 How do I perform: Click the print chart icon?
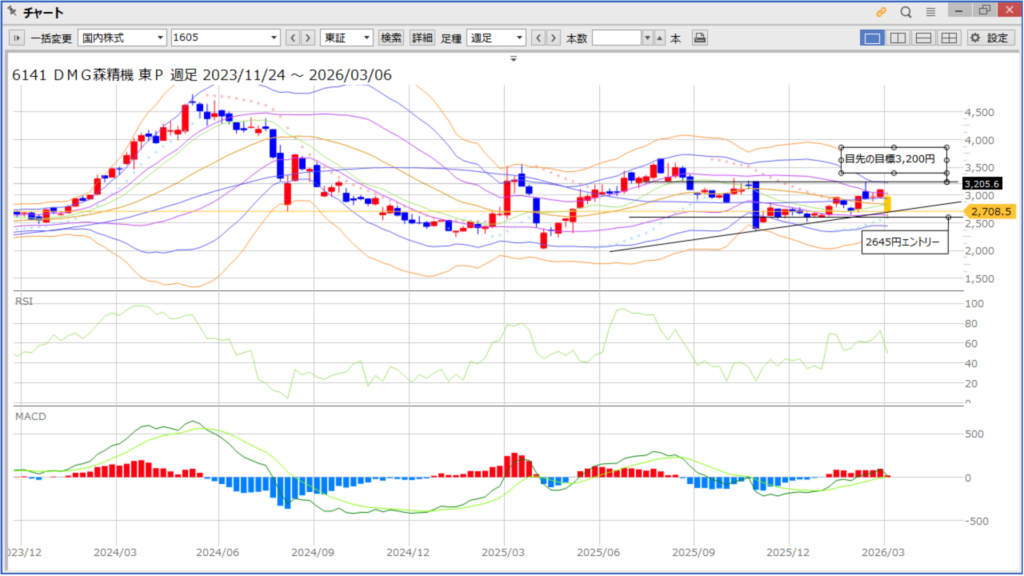pyautogui.click(x=700, y=38)
